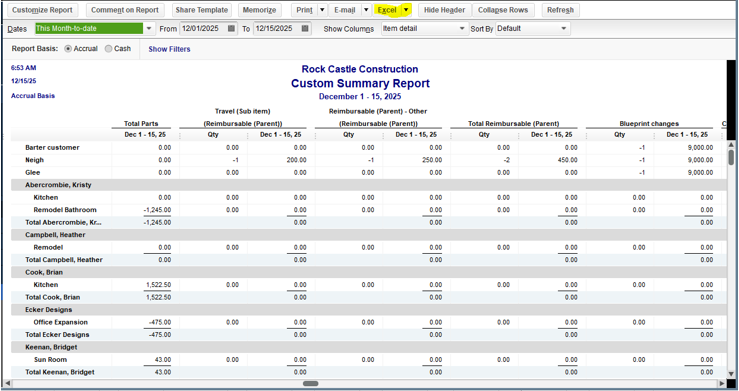This screenshot has width=739, height=391.
Task: Click the horizontal scrollbar thumb
Action: (310, 383)
